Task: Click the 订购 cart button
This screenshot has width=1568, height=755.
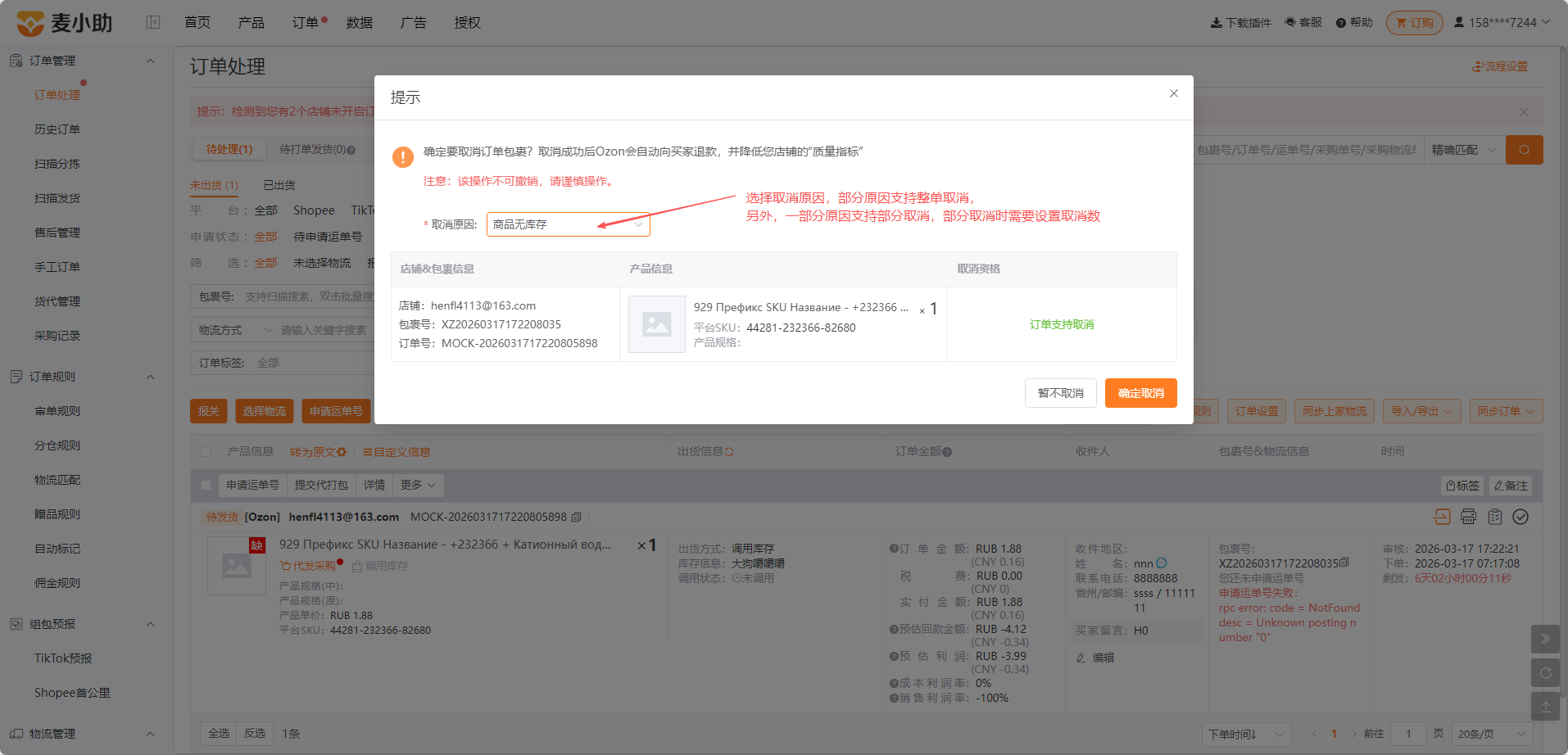Action: coord(1415,23)
